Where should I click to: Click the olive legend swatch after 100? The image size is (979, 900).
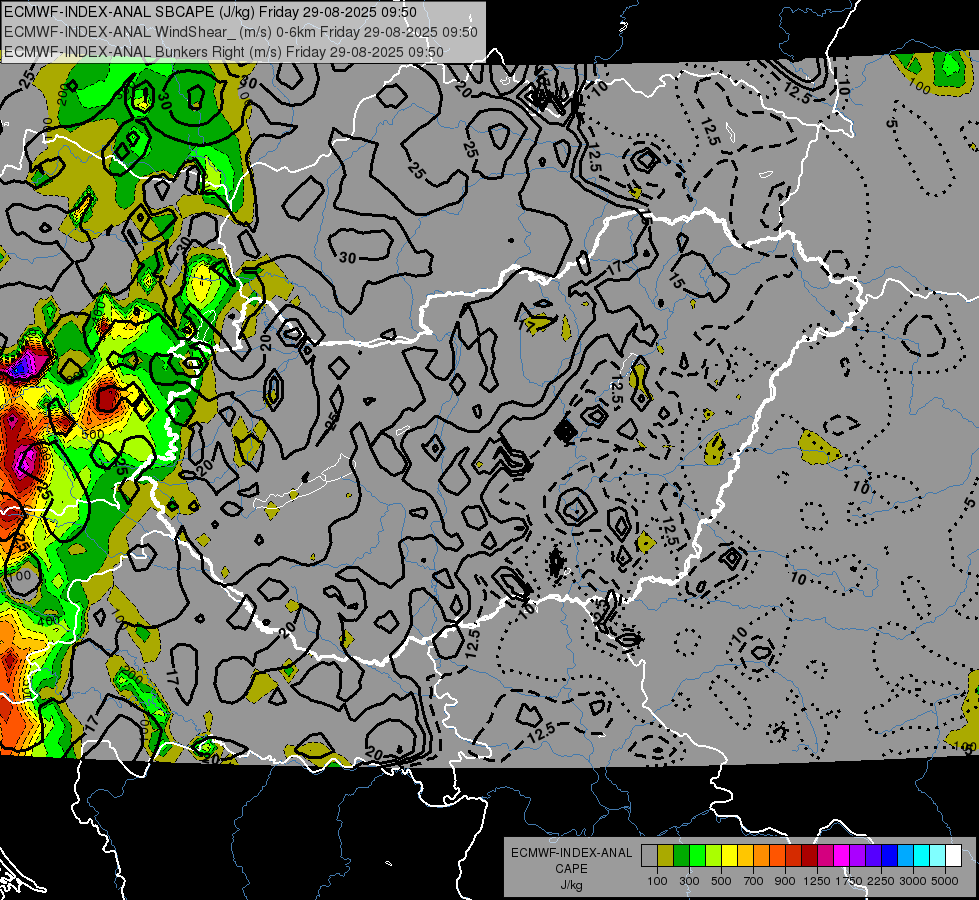665,856
